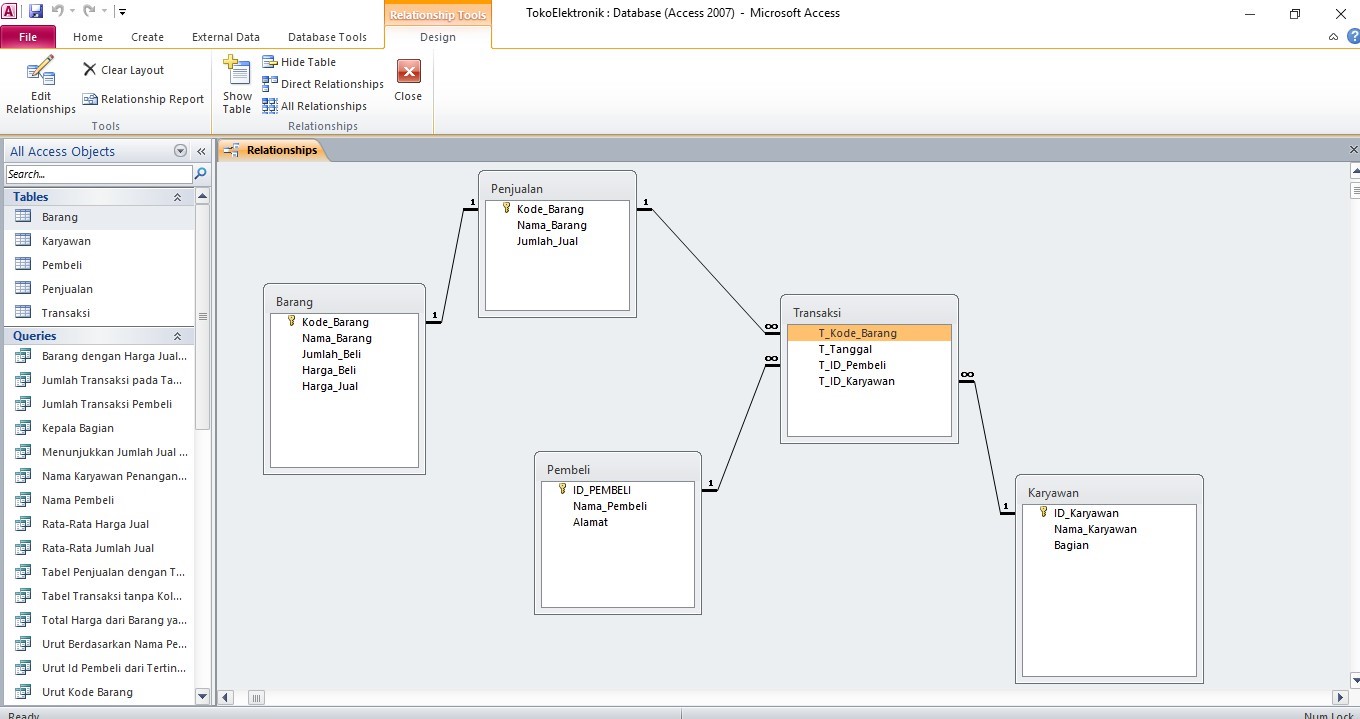Switch to the External Data tab
Screen dimensions: 1360x719
tap(226, 37)
